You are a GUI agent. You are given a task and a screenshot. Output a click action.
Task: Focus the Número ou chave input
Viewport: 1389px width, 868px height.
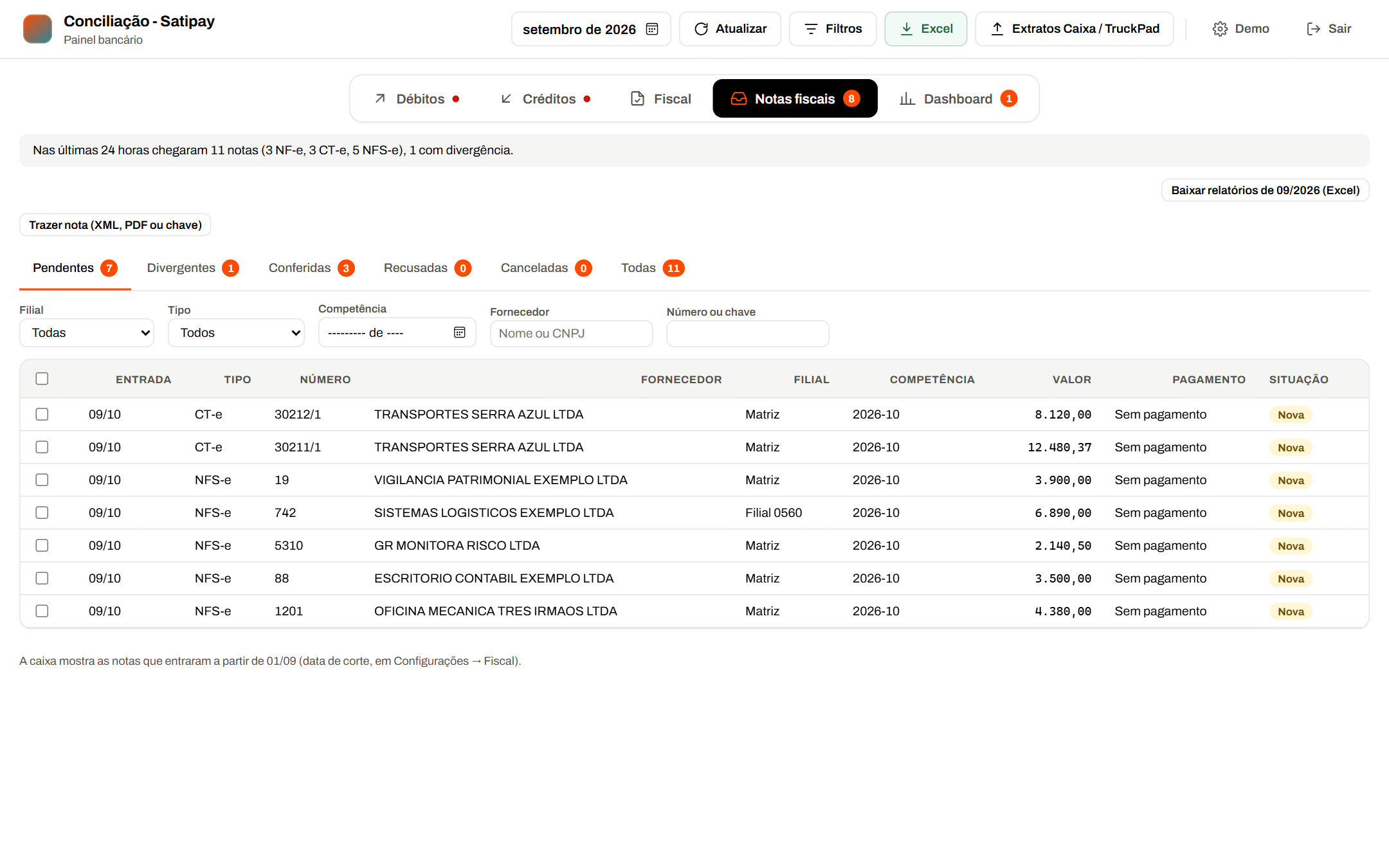pos(748,334)
